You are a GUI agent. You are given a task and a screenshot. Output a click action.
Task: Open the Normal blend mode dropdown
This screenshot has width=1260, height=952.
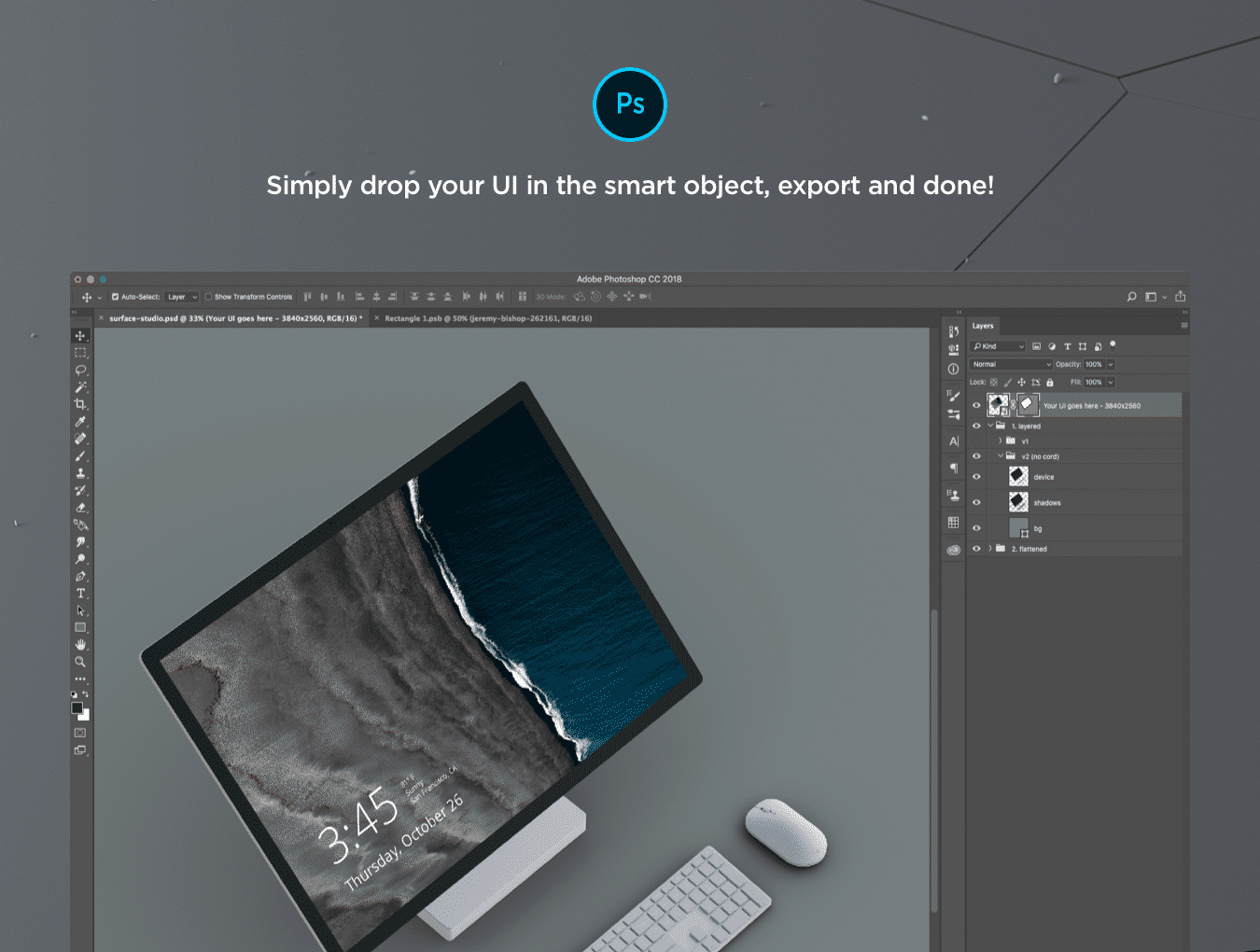(1011, 365)
